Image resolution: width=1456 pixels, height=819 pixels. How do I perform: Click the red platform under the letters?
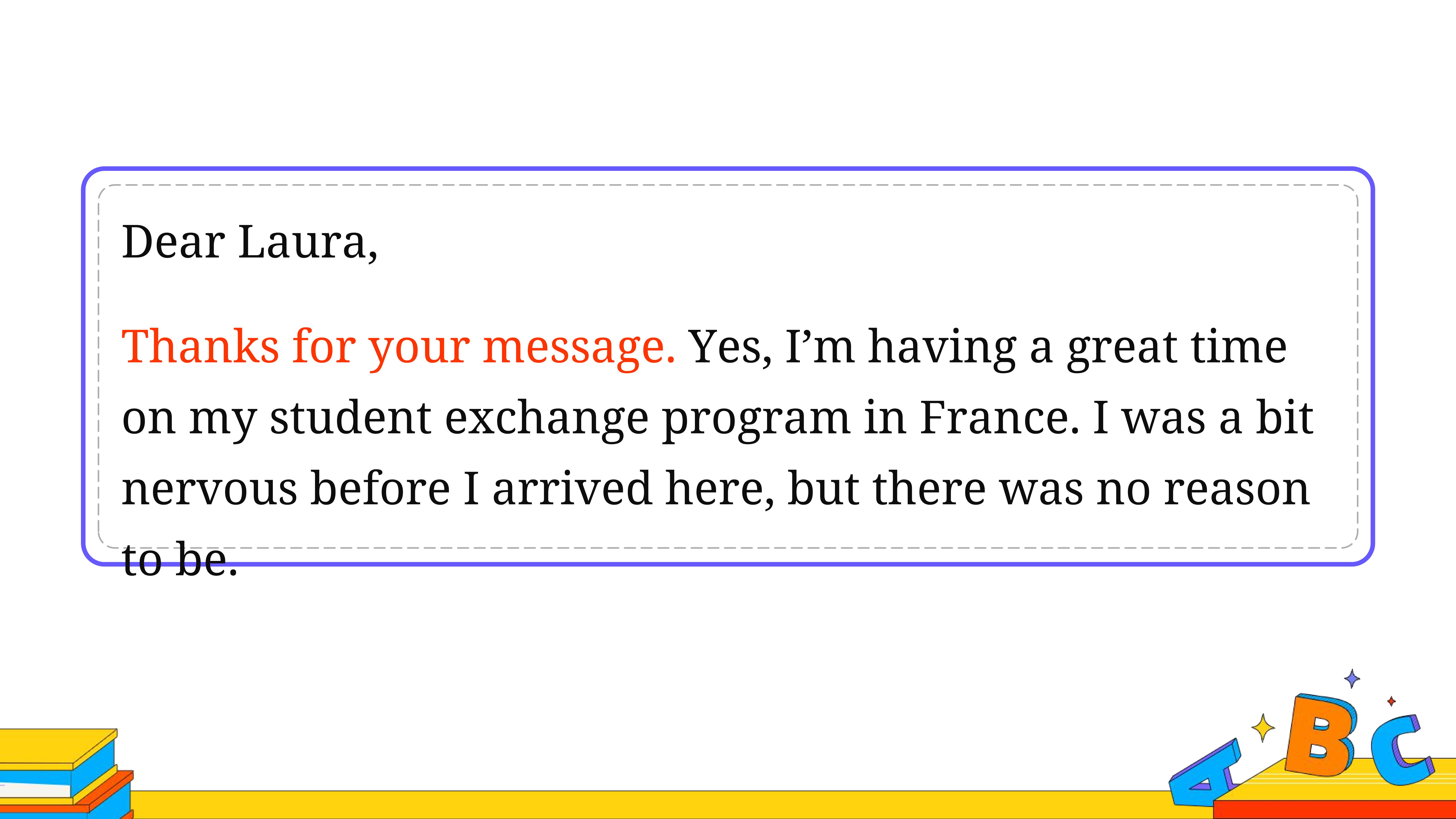(1334, 809)
